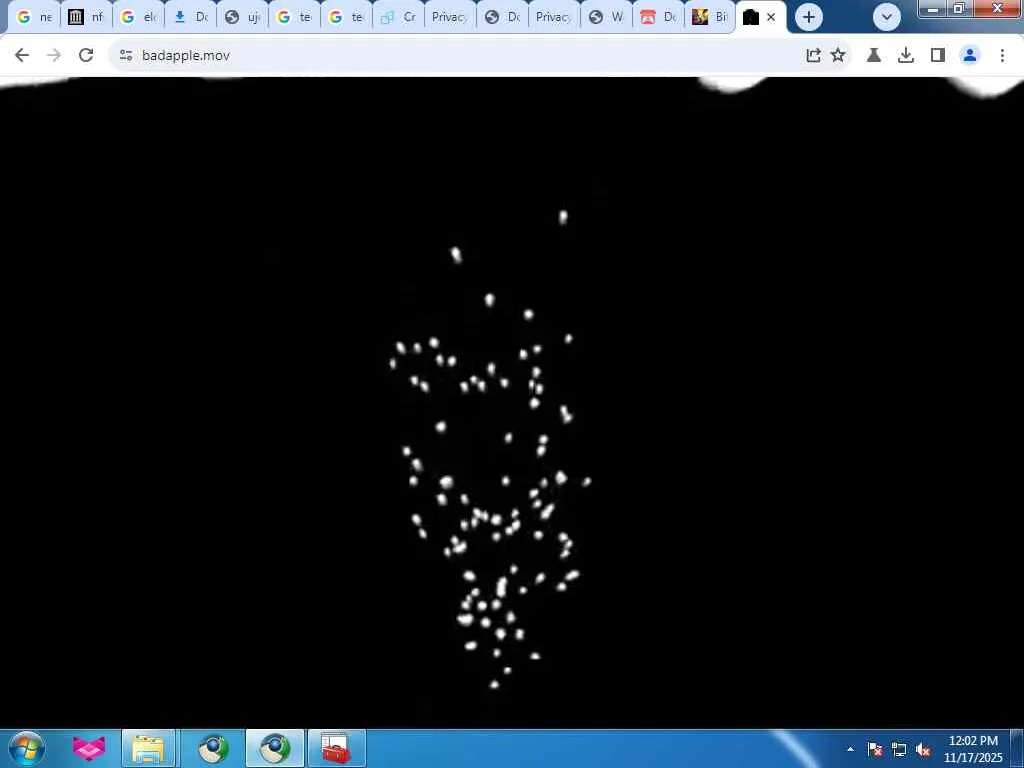Show hidden system tray icons
1024x768 pixels.
click(850, 749)
